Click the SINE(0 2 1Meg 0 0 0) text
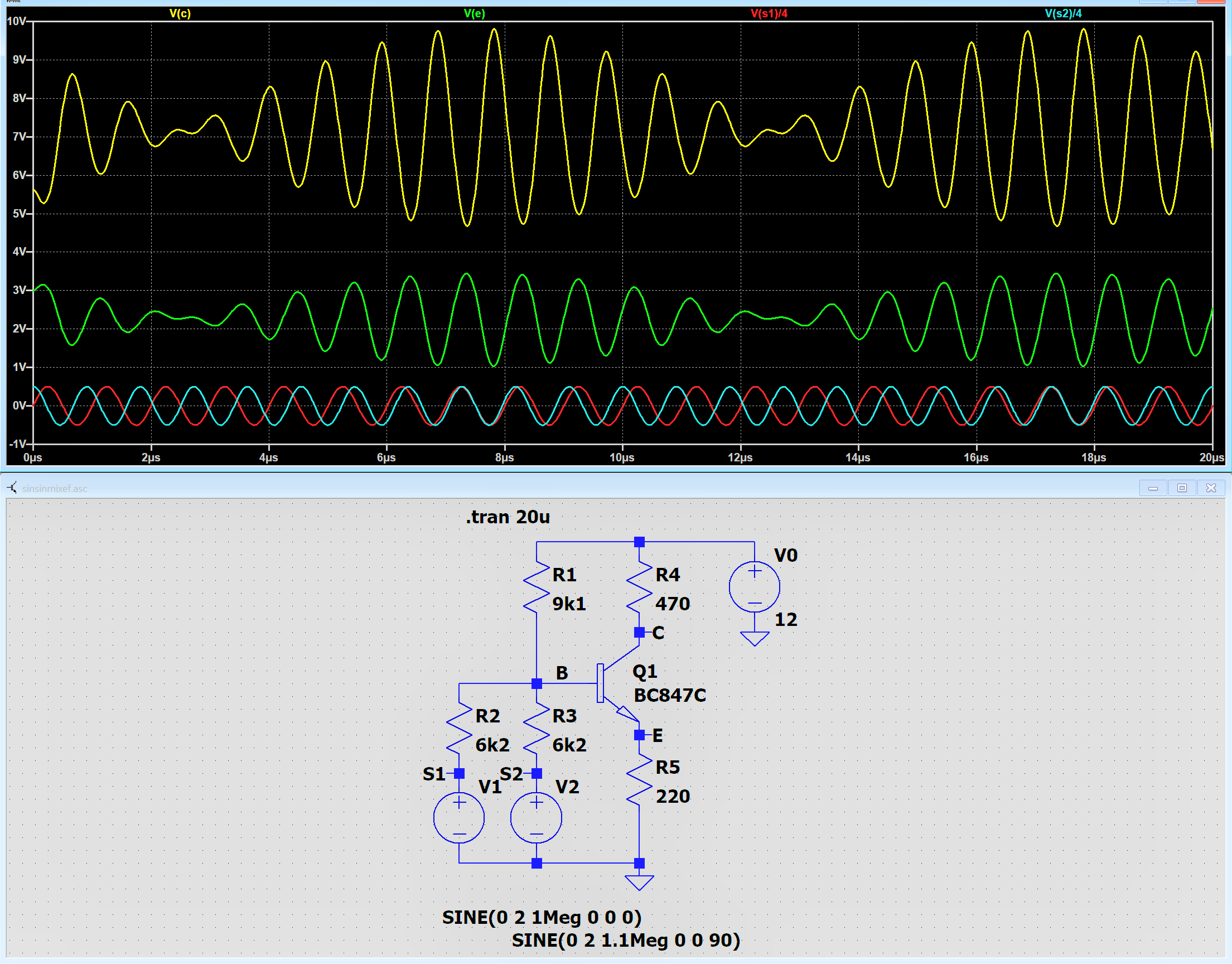The width and height of the screenshot is (1232, 964). (542, 917)
